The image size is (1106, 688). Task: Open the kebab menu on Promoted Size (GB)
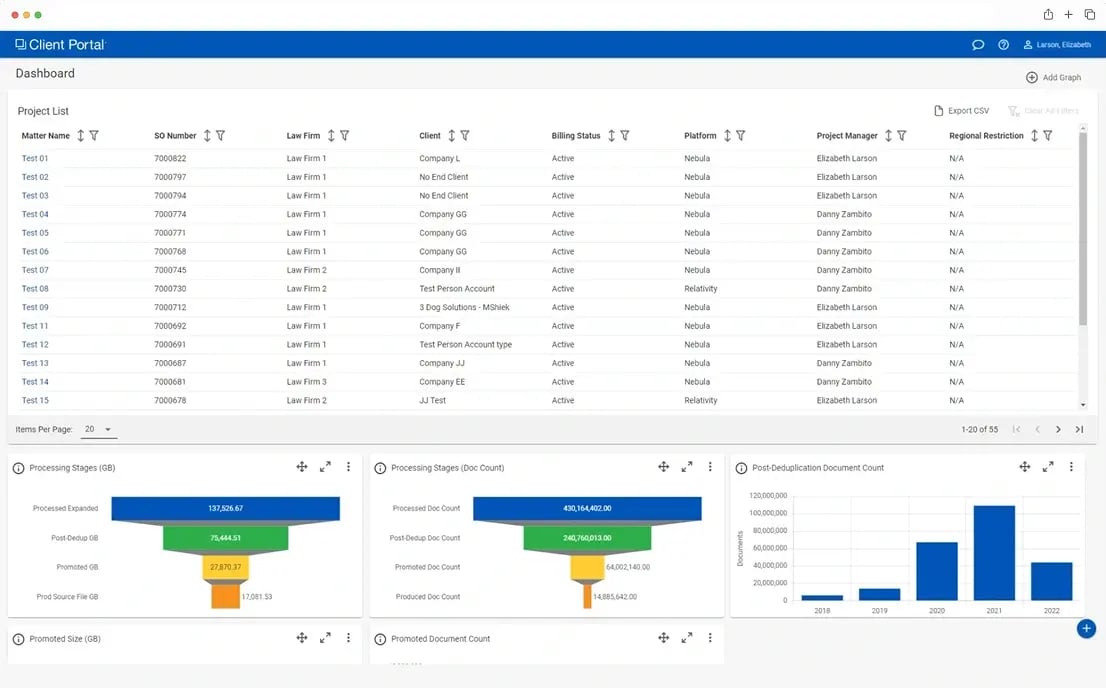(348, 638)
